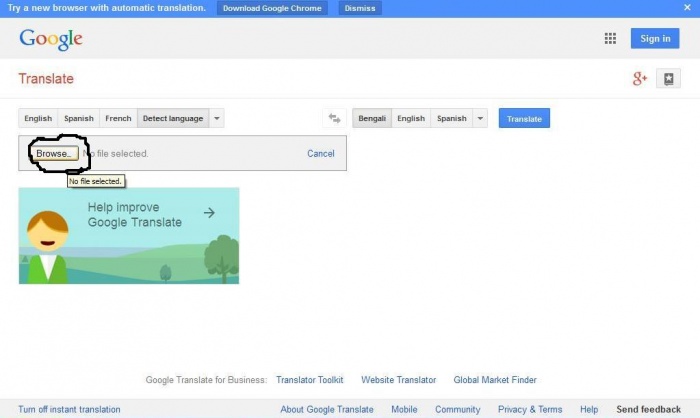
Task: Turn off instant translation
Action: (69, 410)
